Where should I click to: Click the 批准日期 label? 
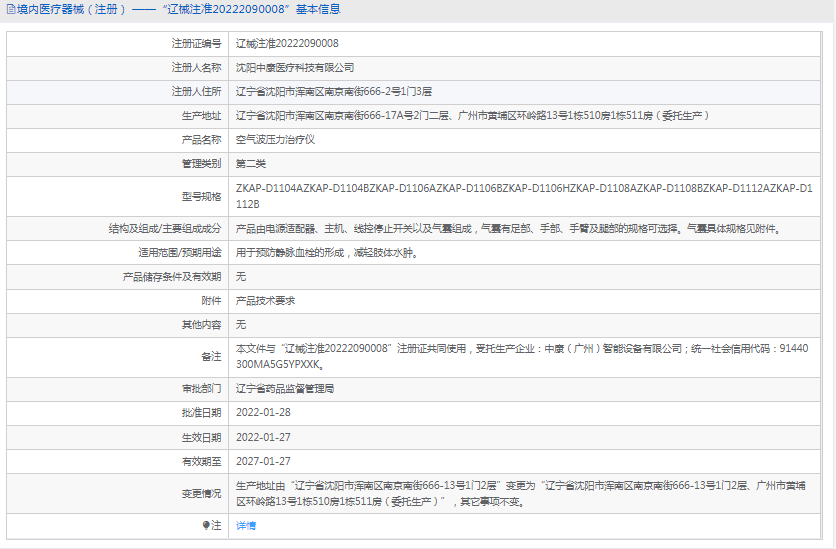pyautogui.click(x=201, y=413)
